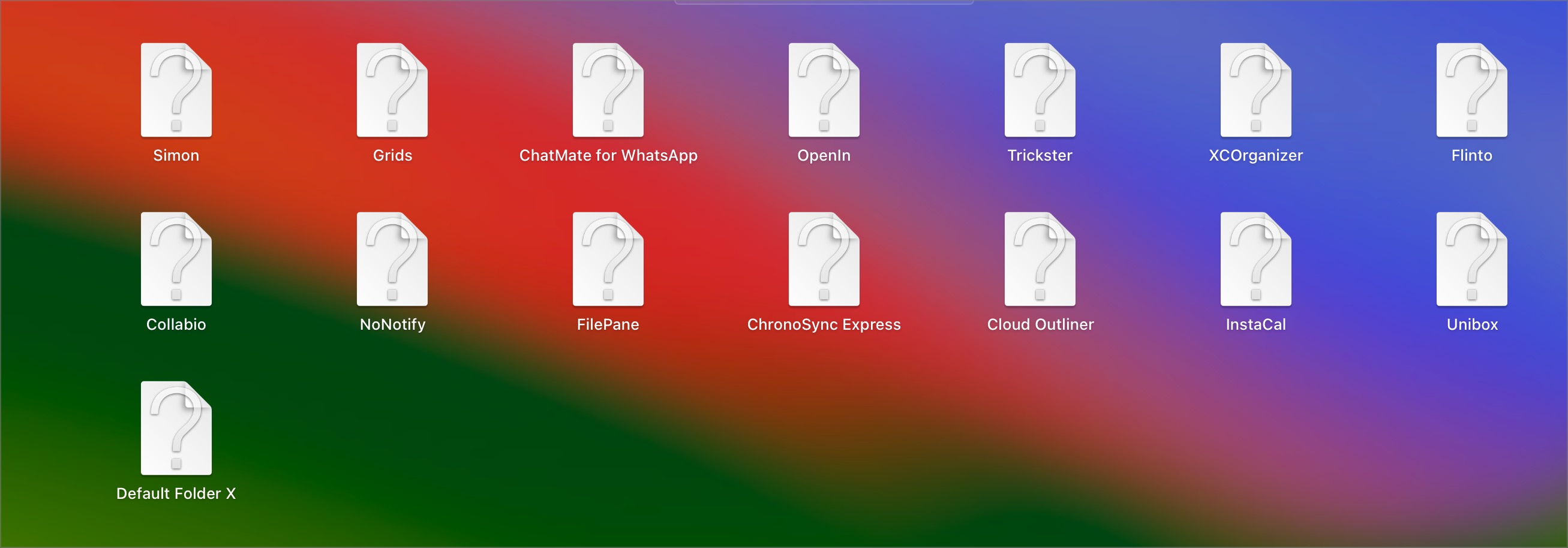
Task: Click the "InstaCal" name label
Action: pyautogui.click(x=1255, y=325)
